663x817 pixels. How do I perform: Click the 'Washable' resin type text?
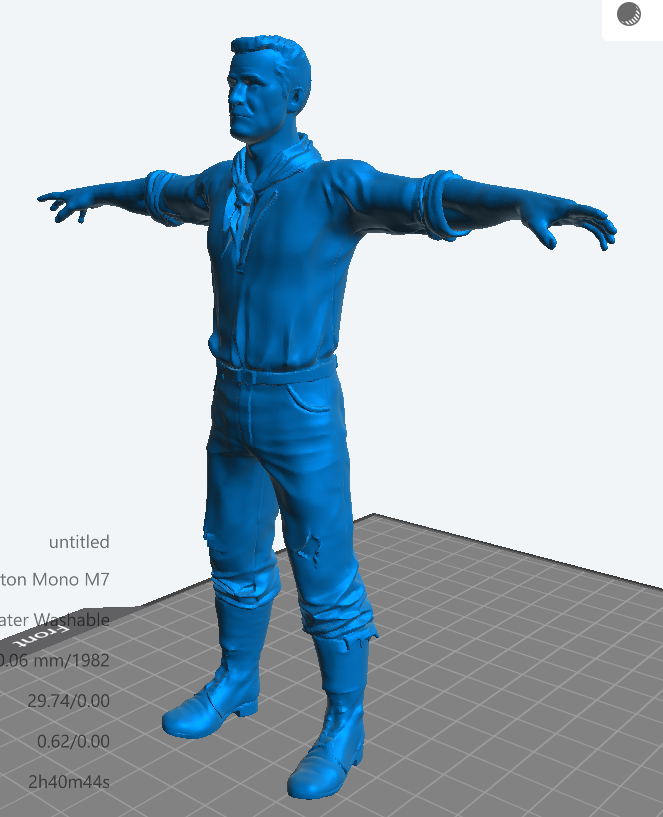(x=72, y=620)
